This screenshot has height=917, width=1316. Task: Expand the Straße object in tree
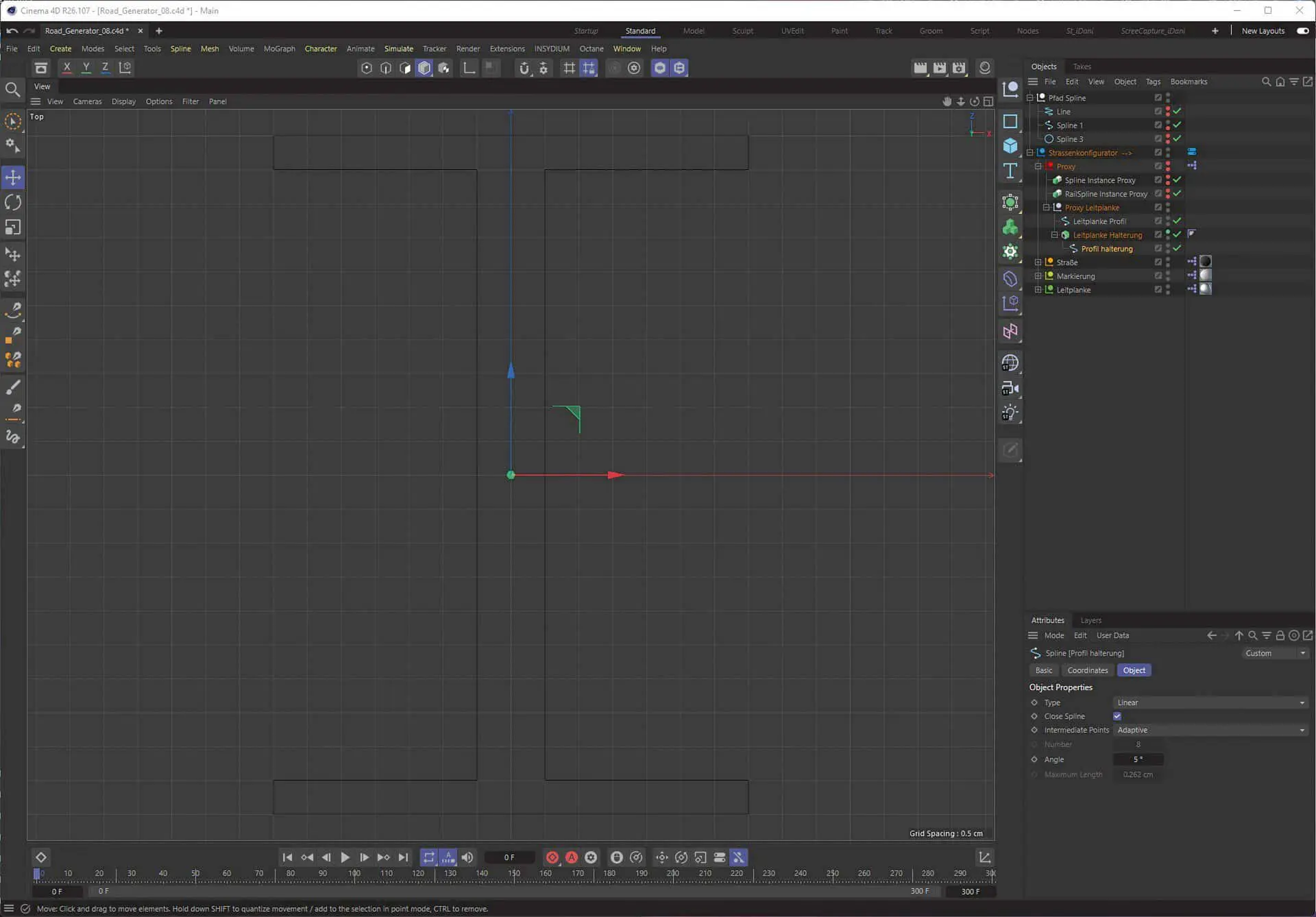coord(1038,262)
